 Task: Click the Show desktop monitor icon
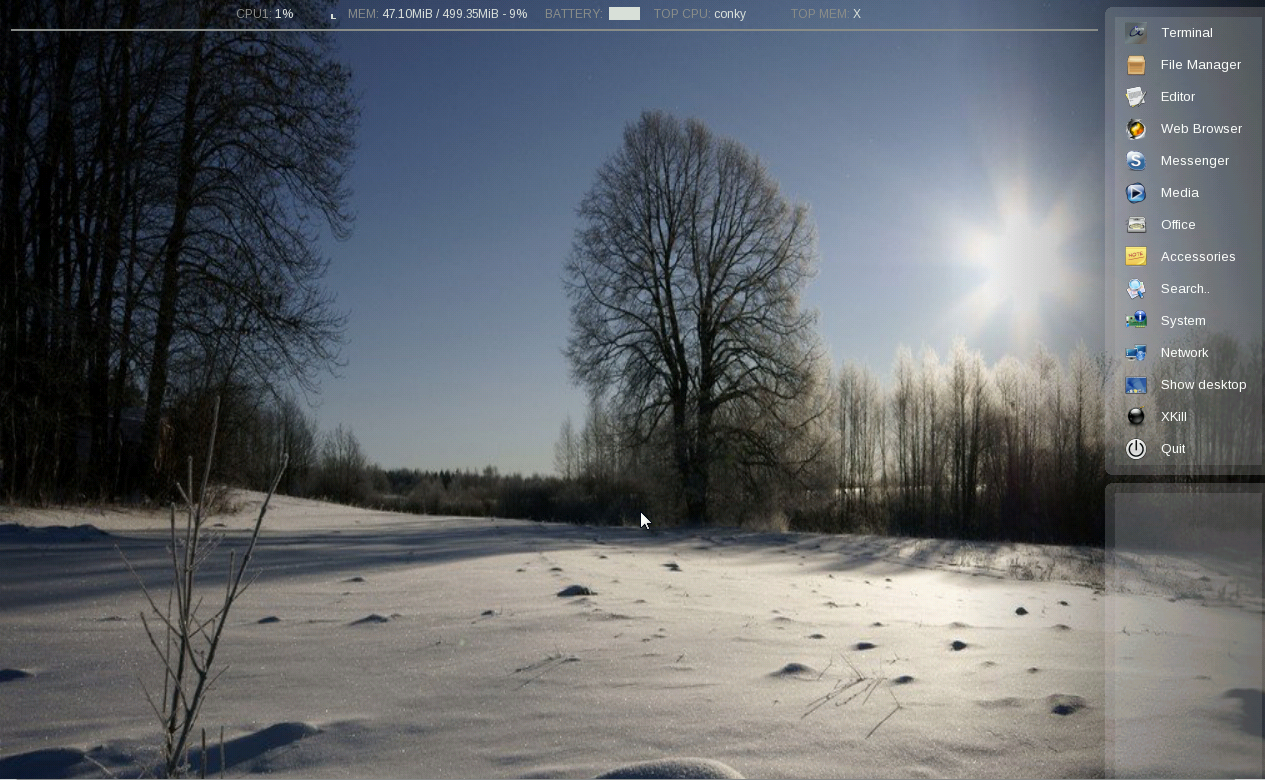[x=1136, y=385]
